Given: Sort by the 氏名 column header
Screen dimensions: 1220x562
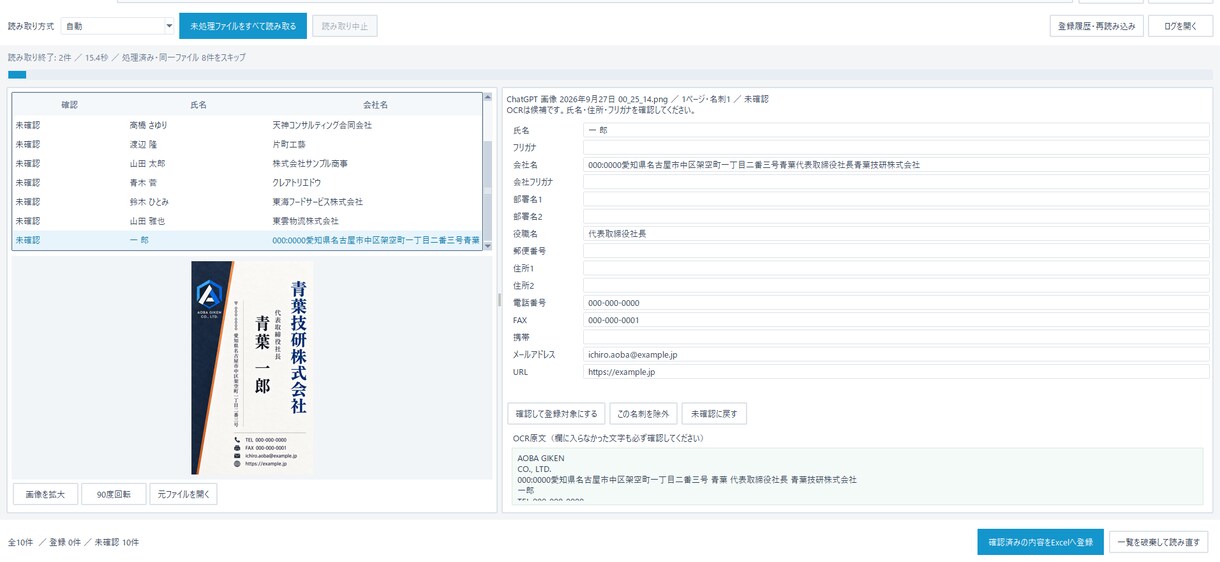Looking at the screenshot, I should tap(198, 104).
